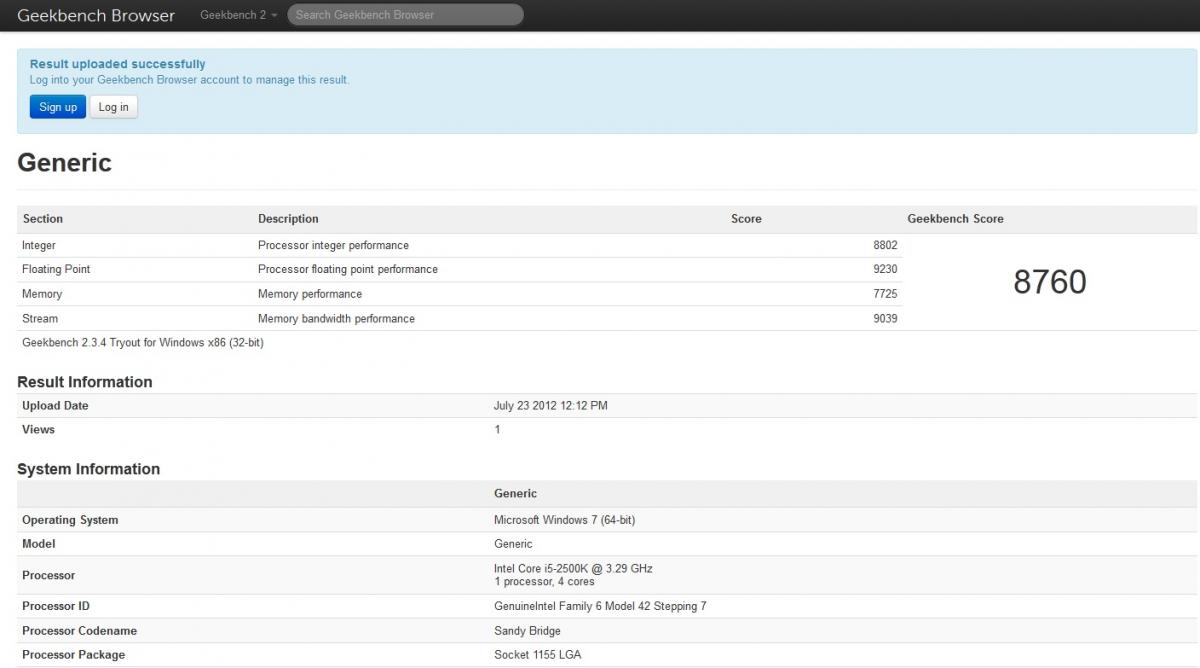1200x668 pixels.
Task: Select the floating point score 9230
Action: pyautogui.click(x=885, y=269)
